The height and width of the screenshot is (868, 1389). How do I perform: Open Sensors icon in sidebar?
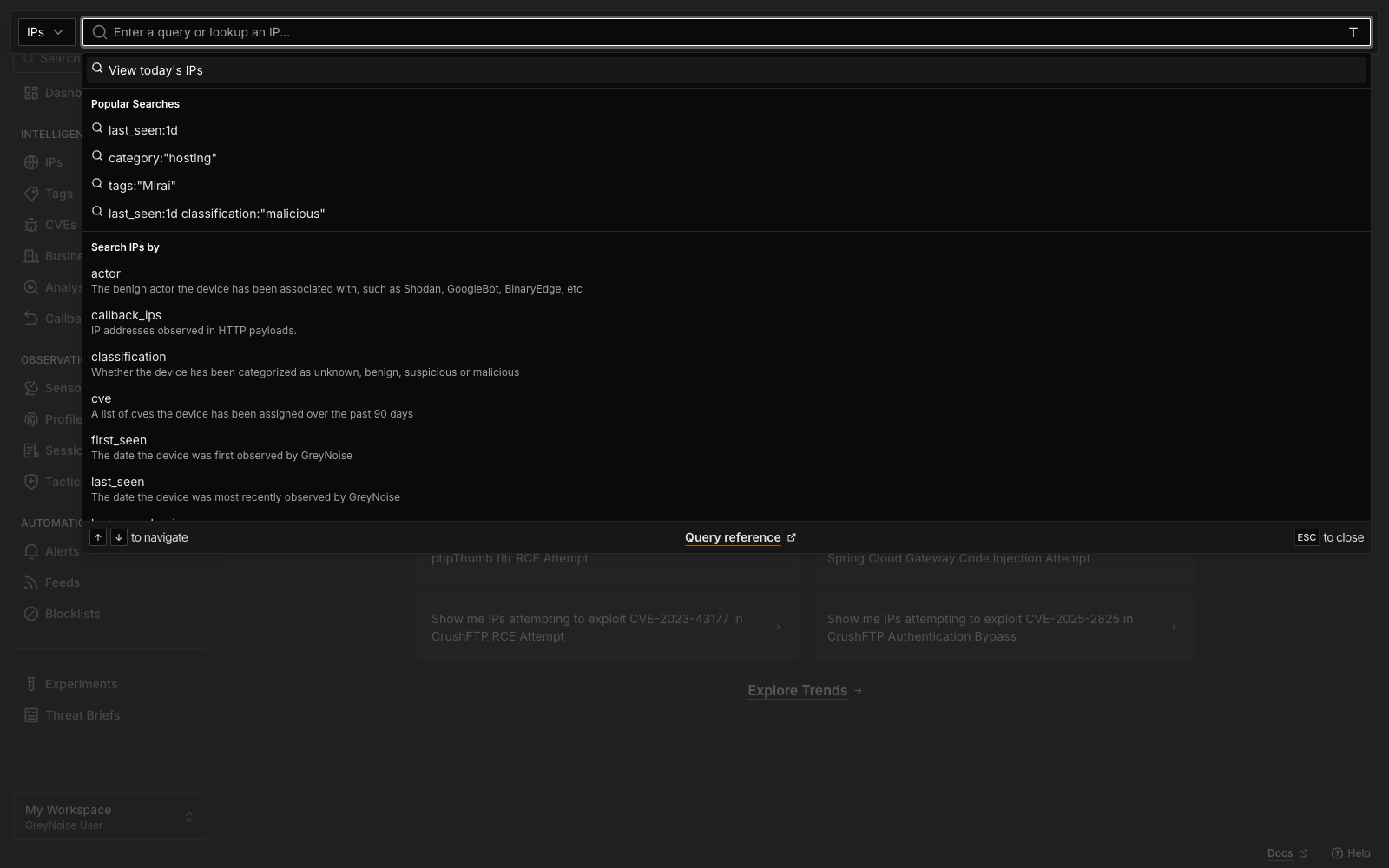(31, 388)
